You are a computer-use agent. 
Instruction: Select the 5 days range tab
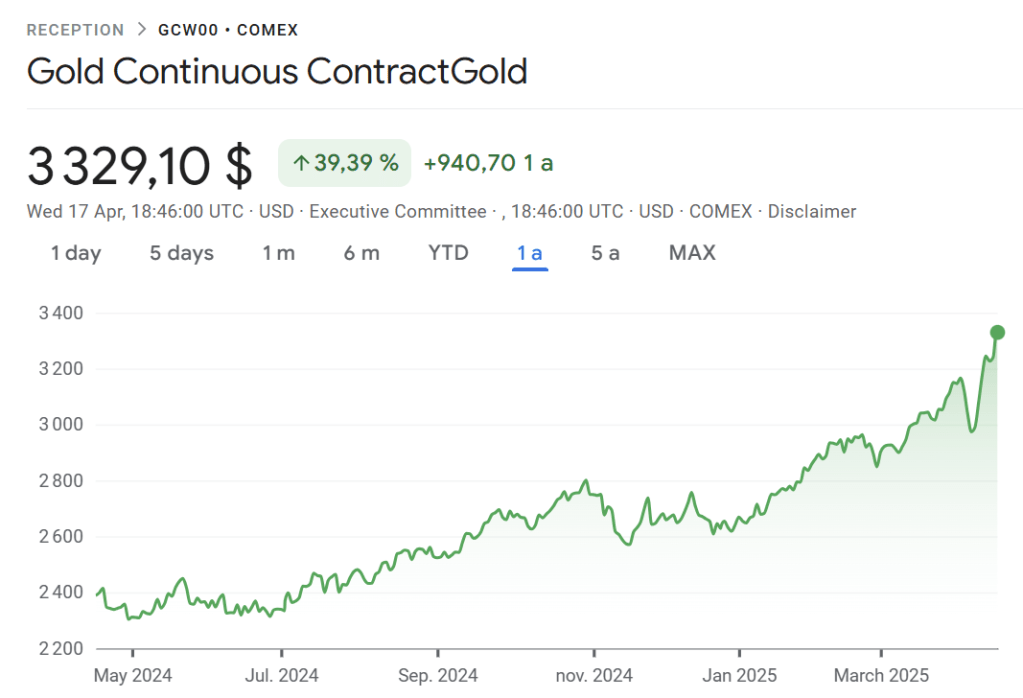coord(182,253)
